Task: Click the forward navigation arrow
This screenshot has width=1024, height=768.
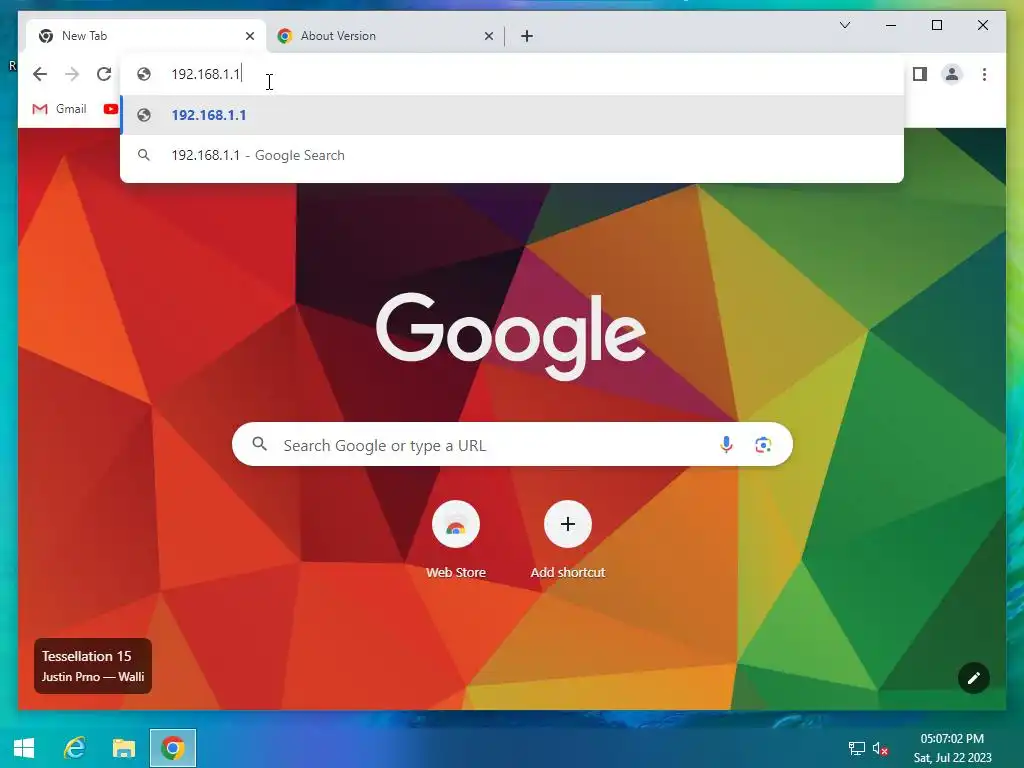Action: tap(72, 74)
